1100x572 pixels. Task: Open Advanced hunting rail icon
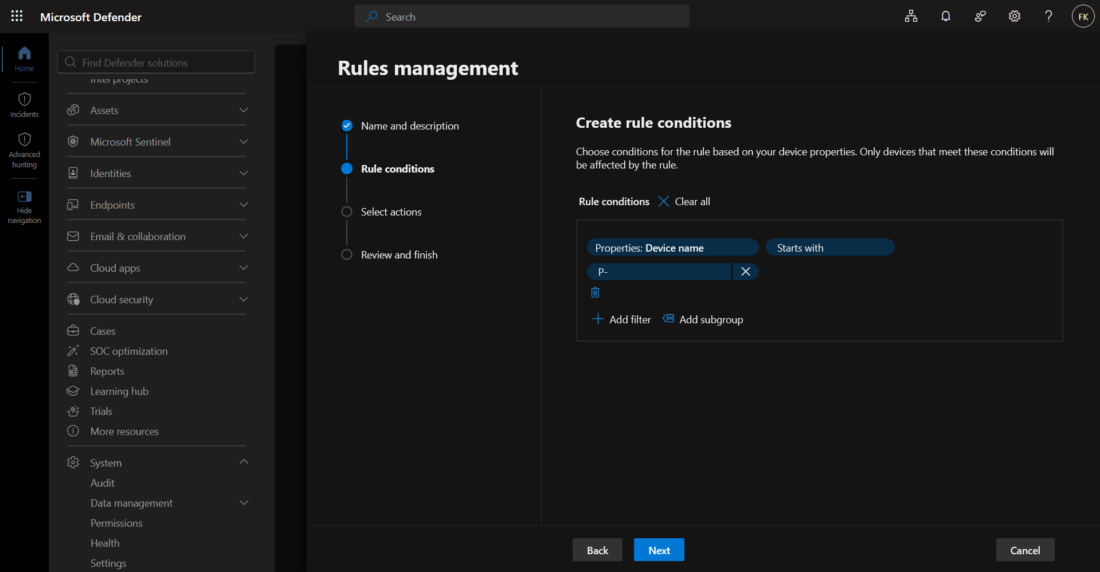coord(25,139)
